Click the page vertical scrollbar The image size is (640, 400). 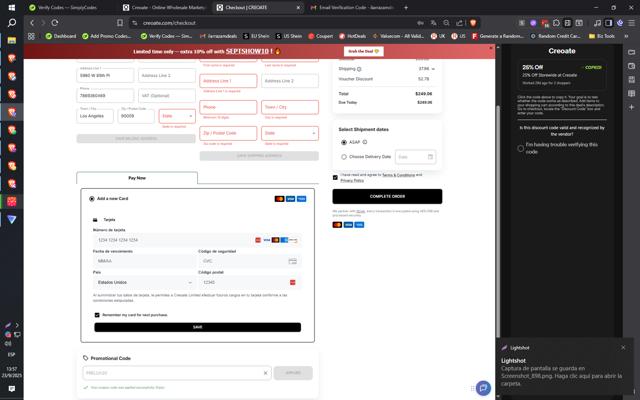(498, 220)
